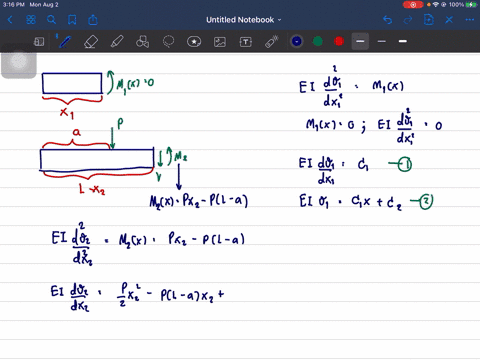This screenshot has width=480, height=360.
Task: Select the Shapes tool
Action: [x=142, y=42]
